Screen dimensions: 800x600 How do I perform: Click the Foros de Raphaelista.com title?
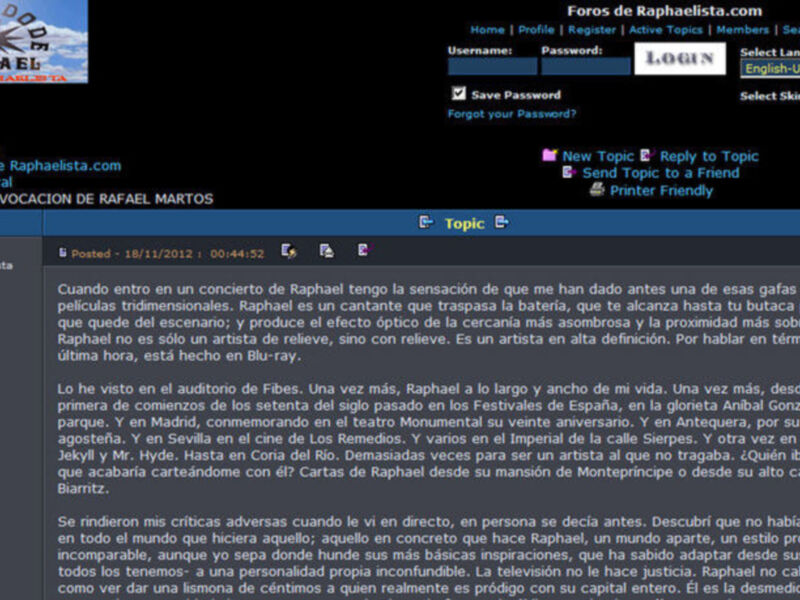pos(665,11)
